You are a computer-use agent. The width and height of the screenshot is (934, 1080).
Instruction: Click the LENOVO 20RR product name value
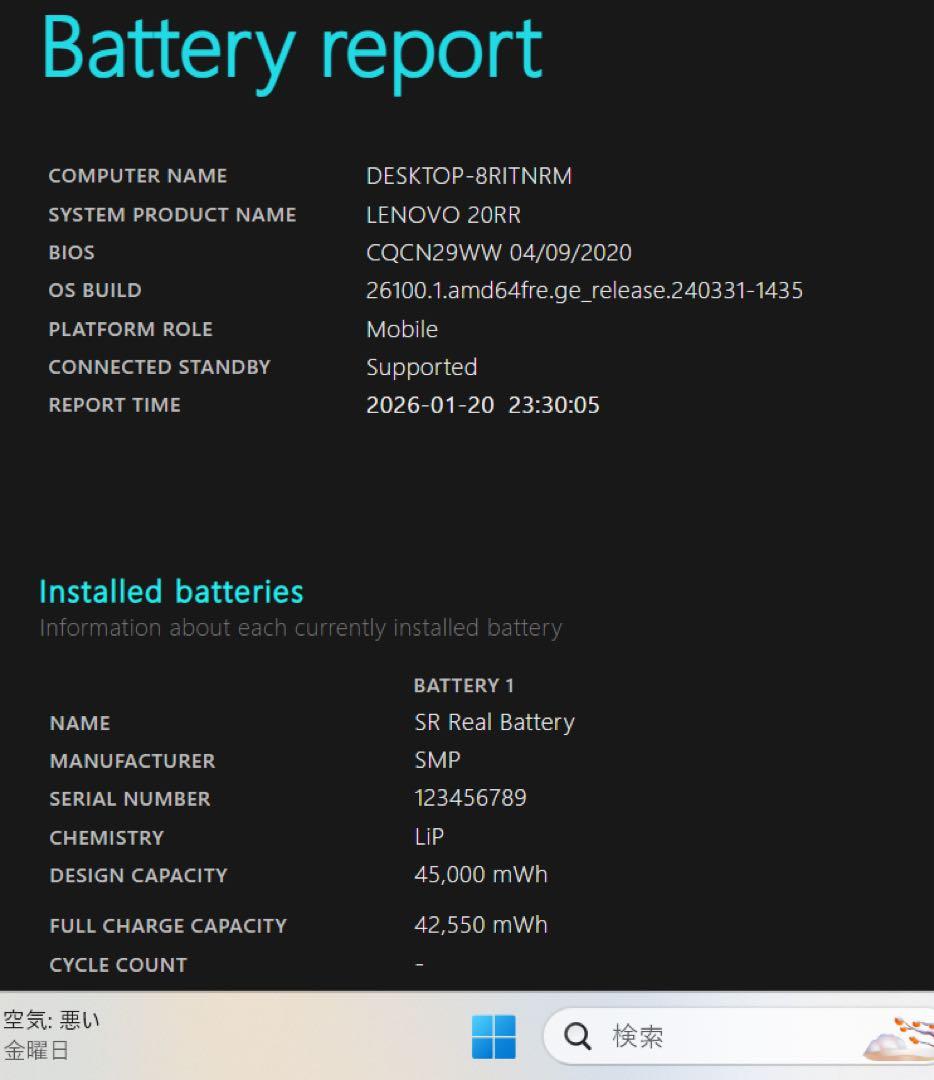443,215
